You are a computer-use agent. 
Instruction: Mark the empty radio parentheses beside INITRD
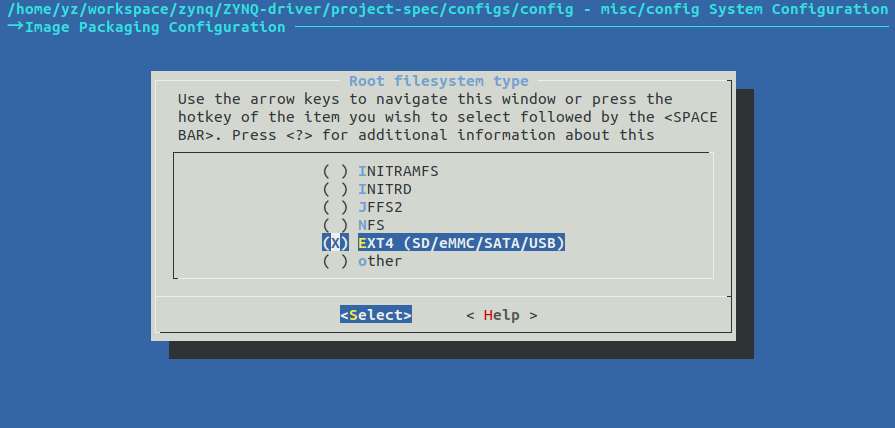pyautogui.click(x=335, y=189)
